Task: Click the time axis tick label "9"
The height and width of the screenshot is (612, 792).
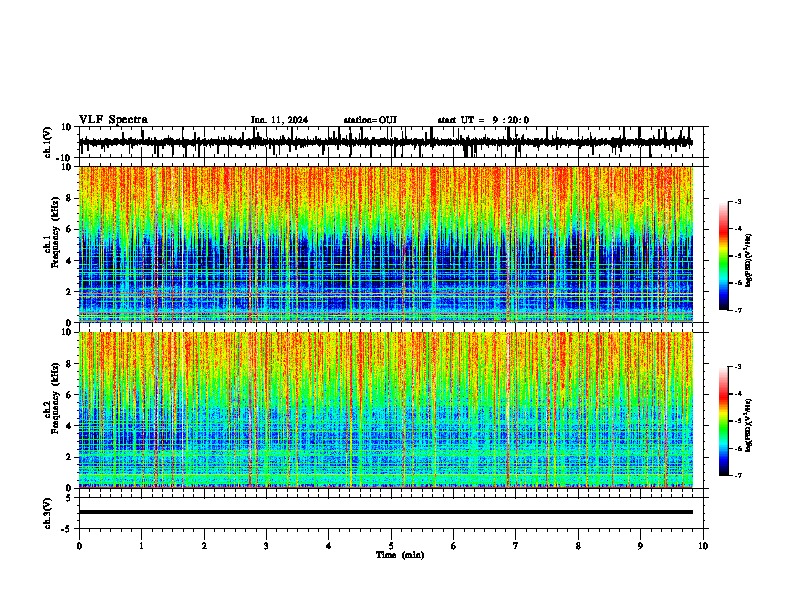Action: coord(640,546)
